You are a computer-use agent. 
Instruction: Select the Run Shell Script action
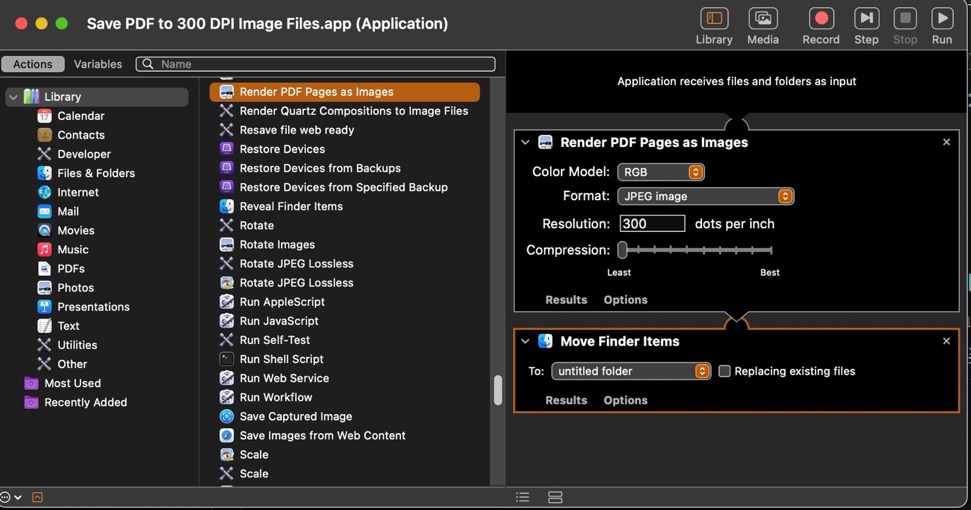281,359
